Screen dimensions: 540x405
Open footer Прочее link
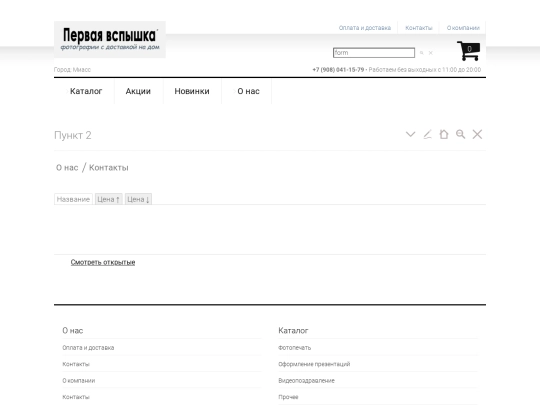pyautogui.click(x=288, y=397)
